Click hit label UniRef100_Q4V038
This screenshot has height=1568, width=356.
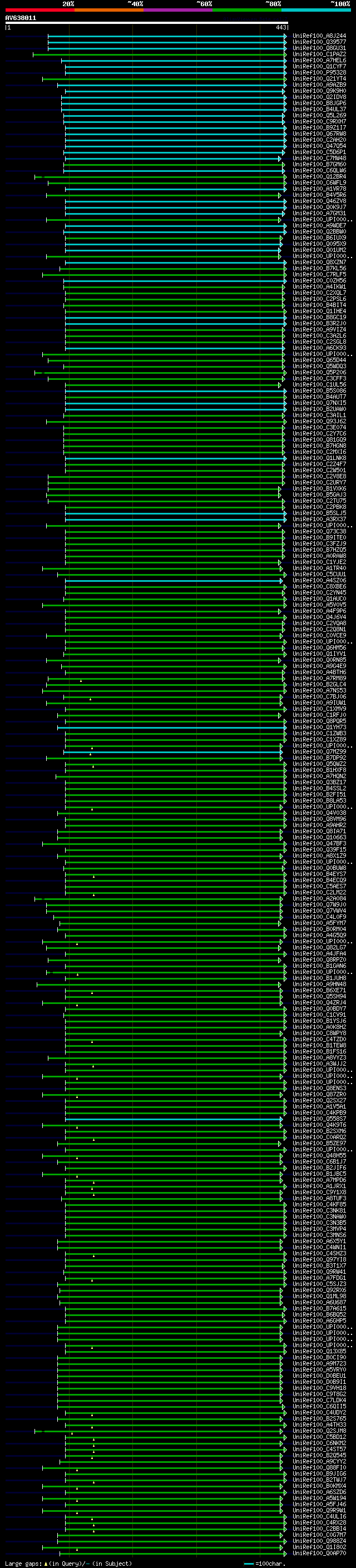pyautogui.click(x=319, y=813)
